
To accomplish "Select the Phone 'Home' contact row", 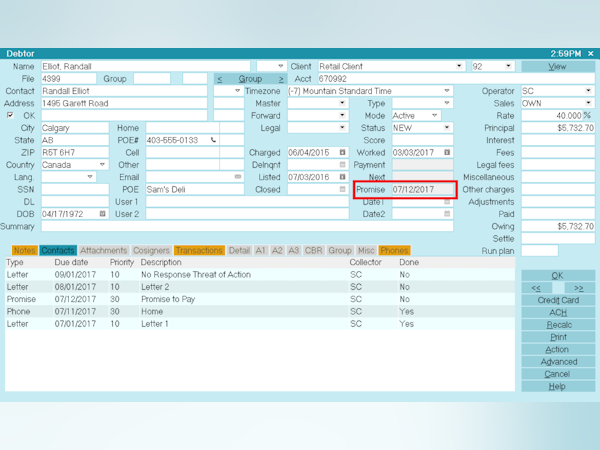I will (x=260, y=311).
